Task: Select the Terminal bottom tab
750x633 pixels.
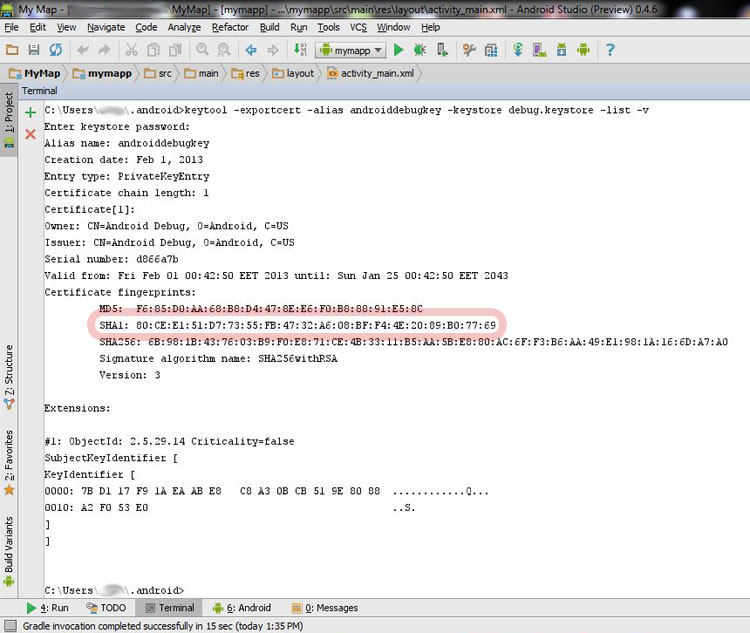Action: [x=169, y=608]
